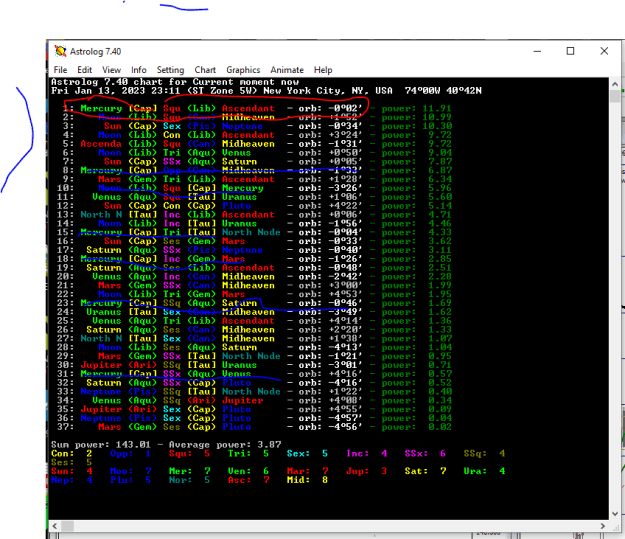This screenshot has height=539, width=625.
Task: Open the Info menu
Action: click(139, 70)
